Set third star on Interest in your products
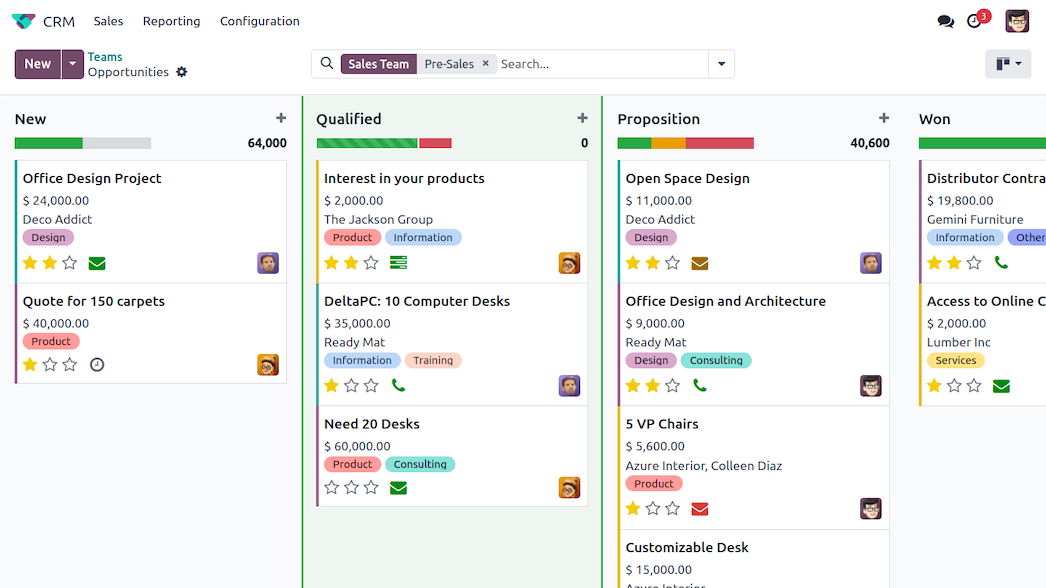 pos(371,263)
